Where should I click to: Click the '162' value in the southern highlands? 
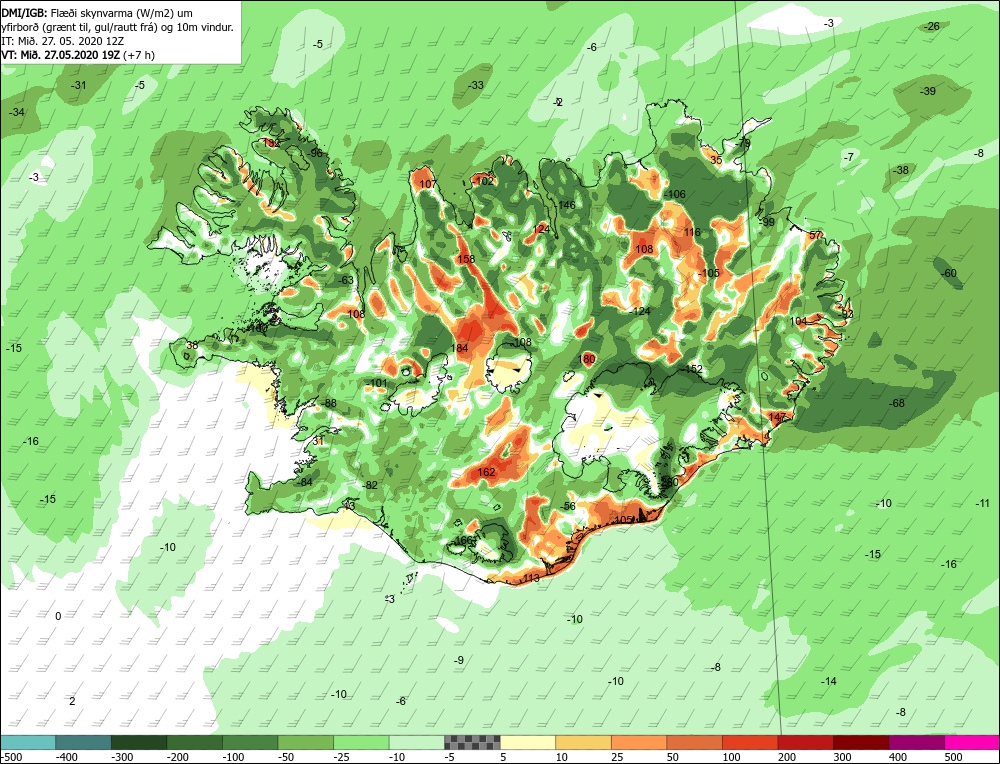486,472
